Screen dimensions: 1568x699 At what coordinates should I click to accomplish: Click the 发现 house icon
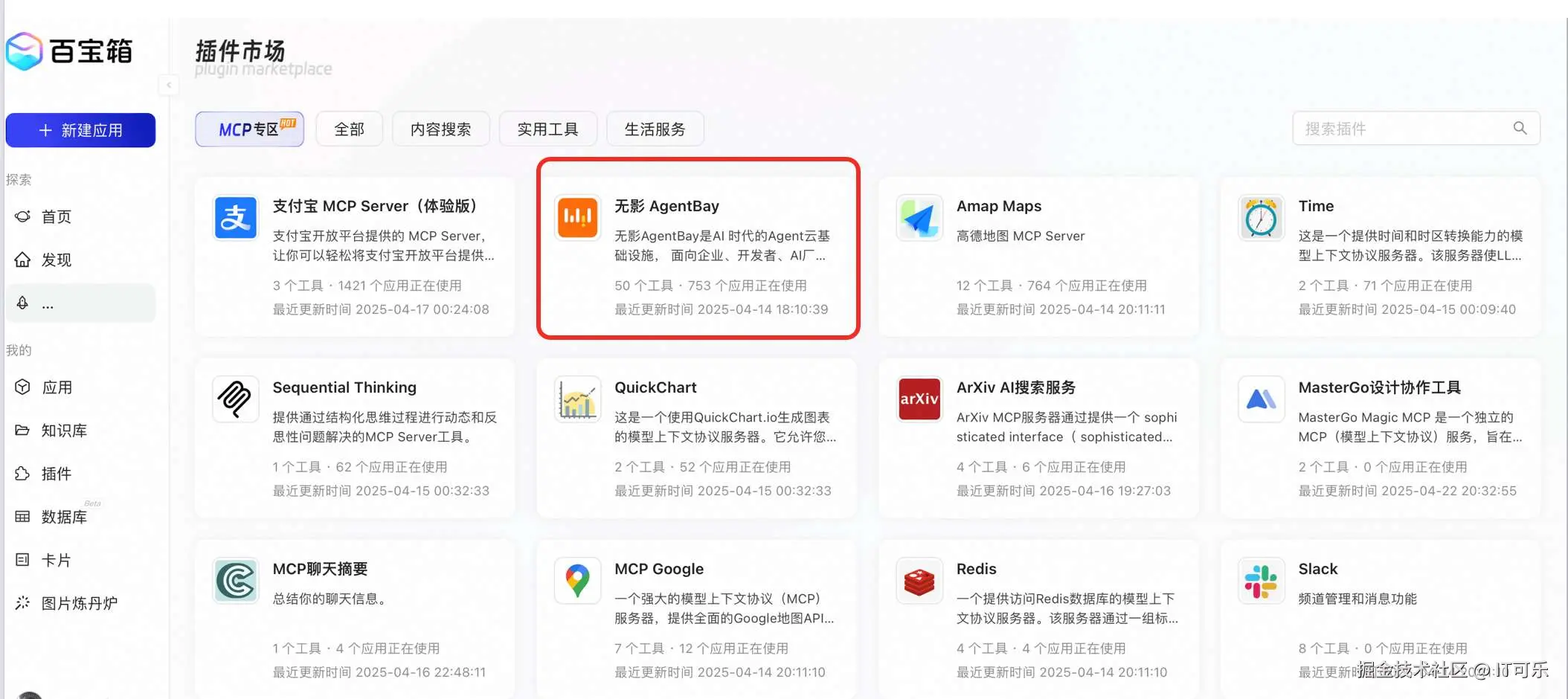point(23,260)
